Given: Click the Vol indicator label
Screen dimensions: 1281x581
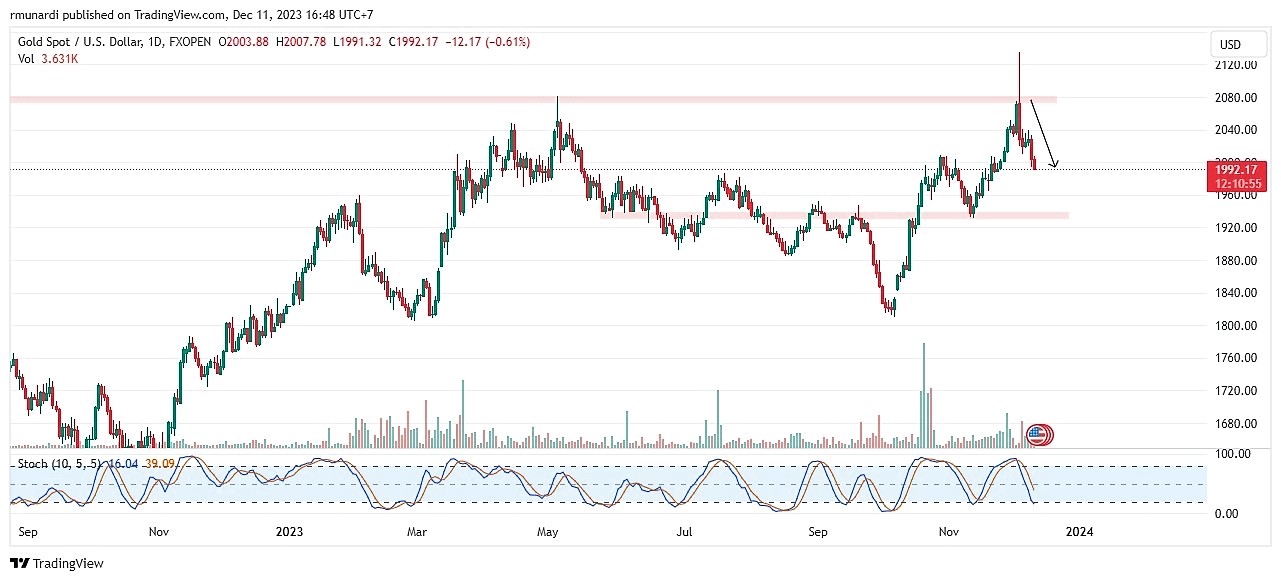Looking at the screenshot, I should (26, 59).
